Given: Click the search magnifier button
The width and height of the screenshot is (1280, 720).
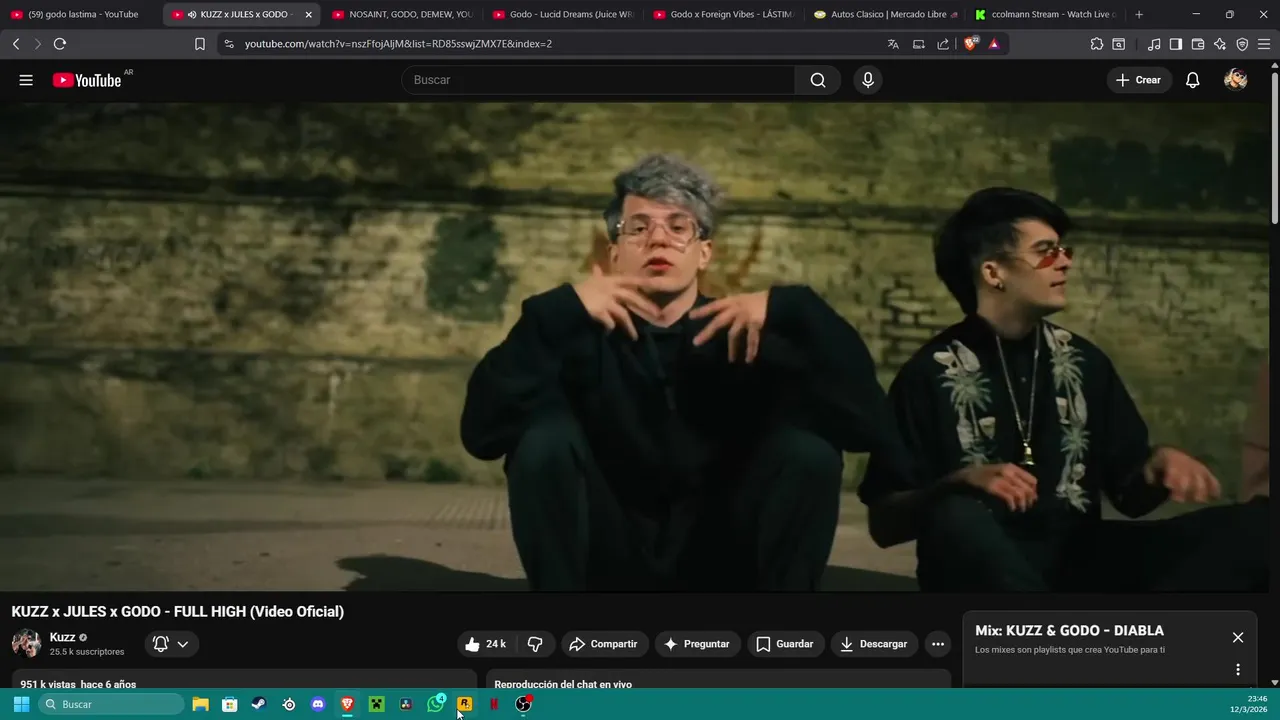Looking at the screenshot, I should click(x=818, y=80).
